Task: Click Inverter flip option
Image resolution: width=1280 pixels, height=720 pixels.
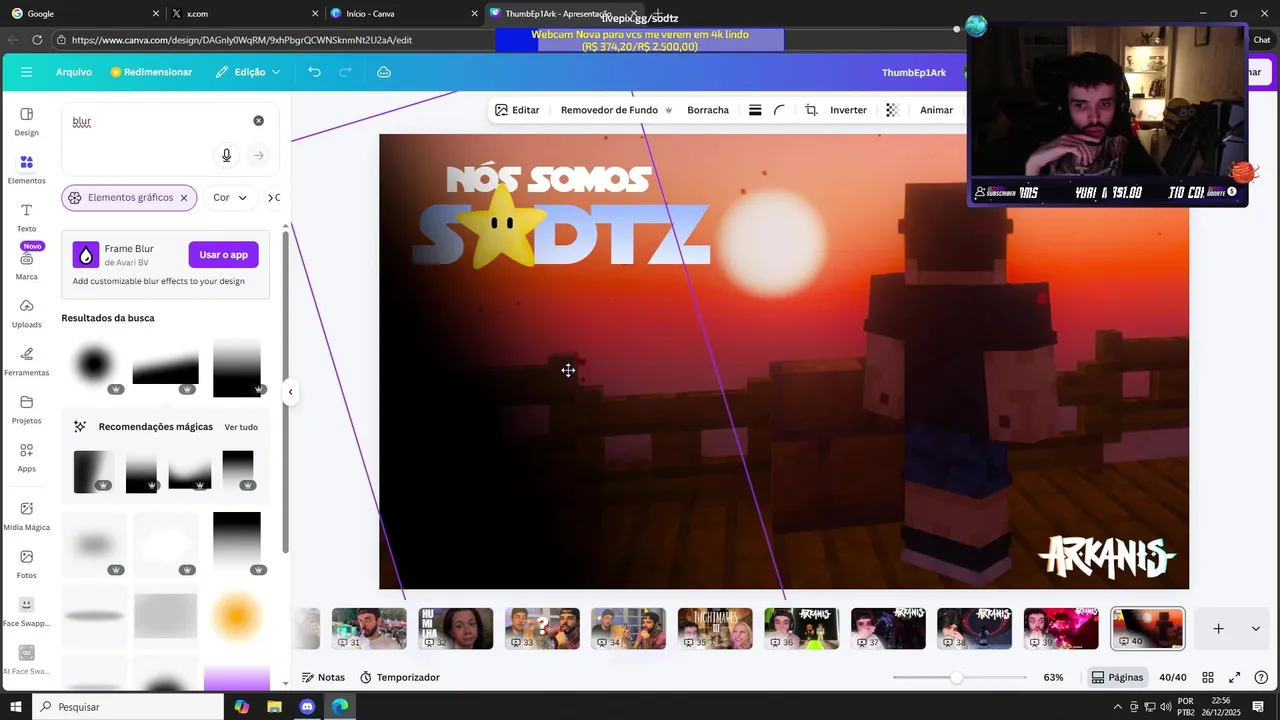Action: 848,110
